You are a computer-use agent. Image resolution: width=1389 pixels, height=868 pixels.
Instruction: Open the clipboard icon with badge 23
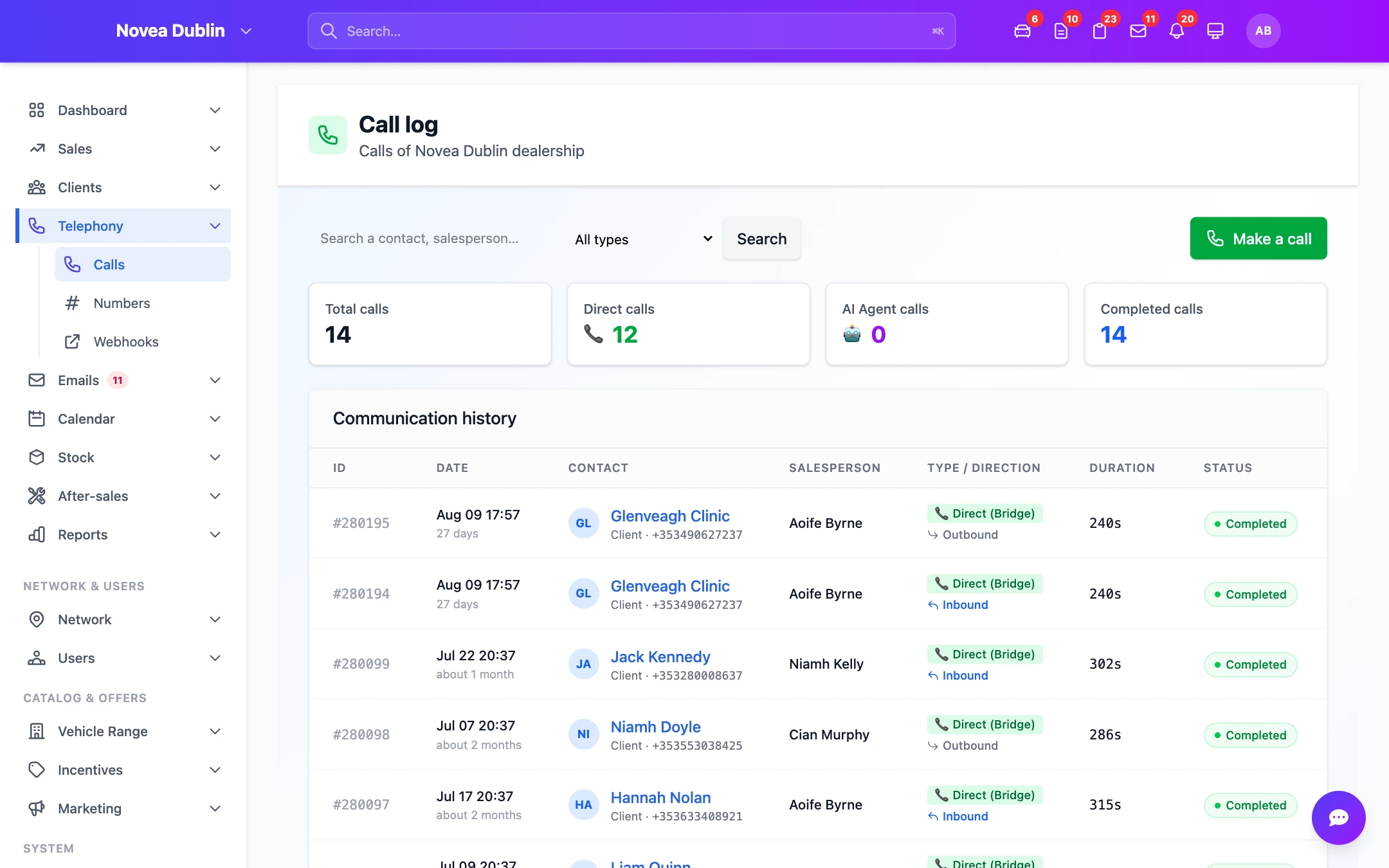coord(1100,31)
